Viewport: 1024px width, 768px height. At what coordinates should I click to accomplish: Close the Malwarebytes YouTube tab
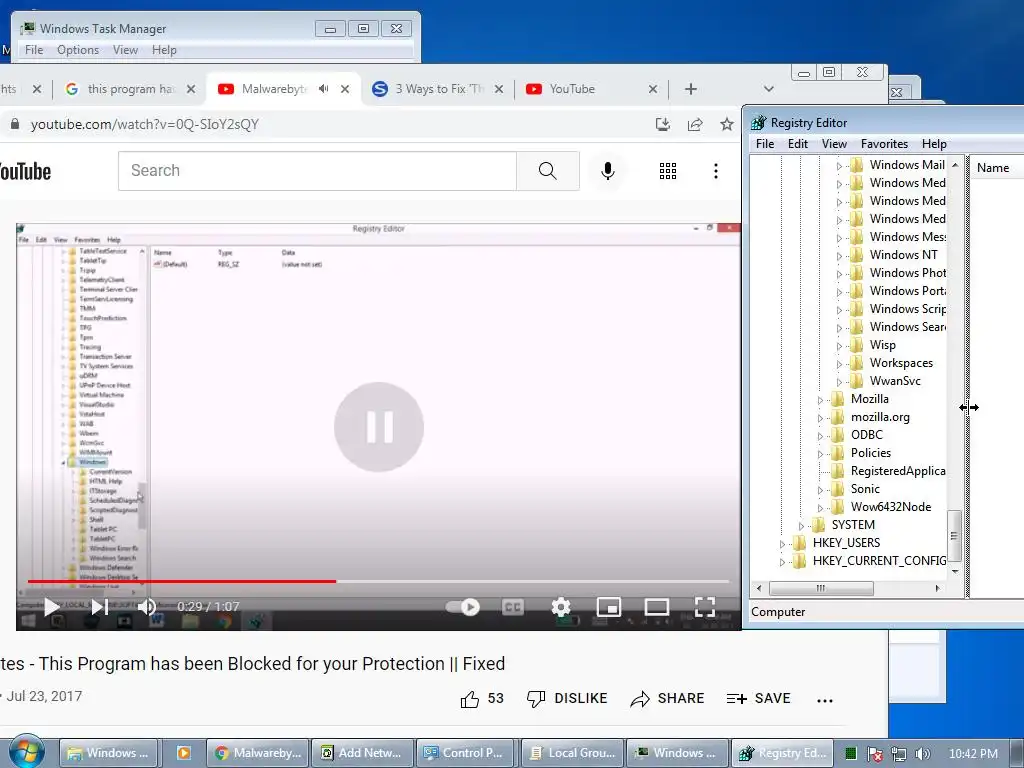point(345,89)
